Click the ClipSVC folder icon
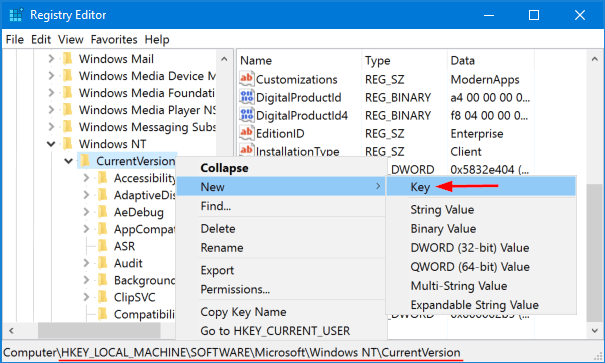This screenshot has height=363, width=605. coord(103,297)
